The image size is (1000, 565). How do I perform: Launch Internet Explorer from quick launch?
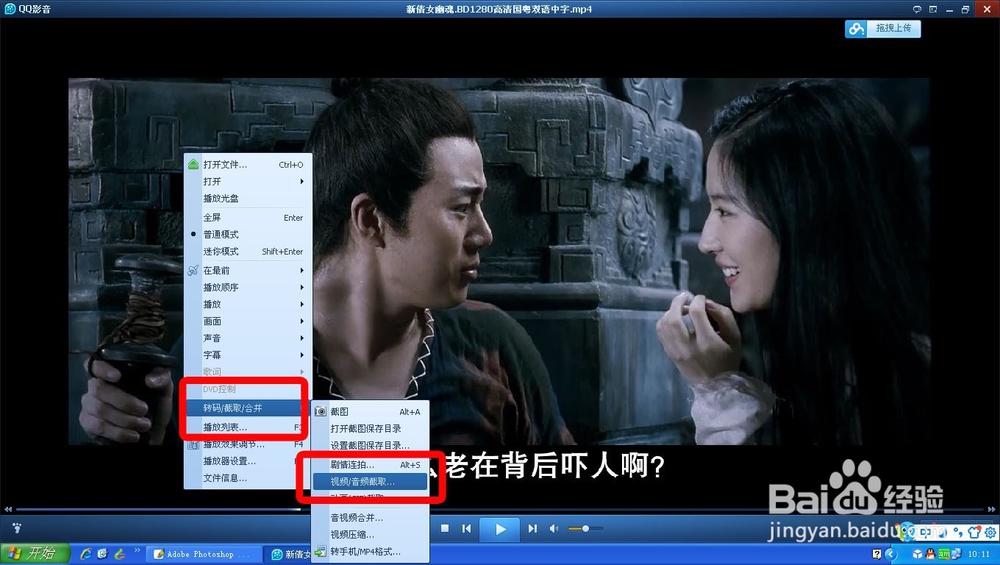click(x=85, y=554)
